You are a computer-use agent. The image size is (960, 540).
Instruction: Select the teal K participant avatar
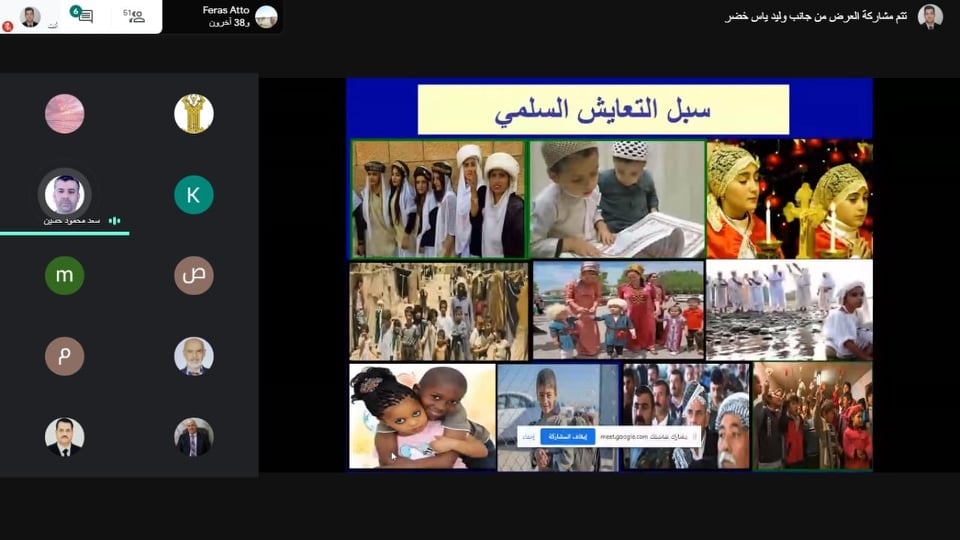click(x=193, y=195)
